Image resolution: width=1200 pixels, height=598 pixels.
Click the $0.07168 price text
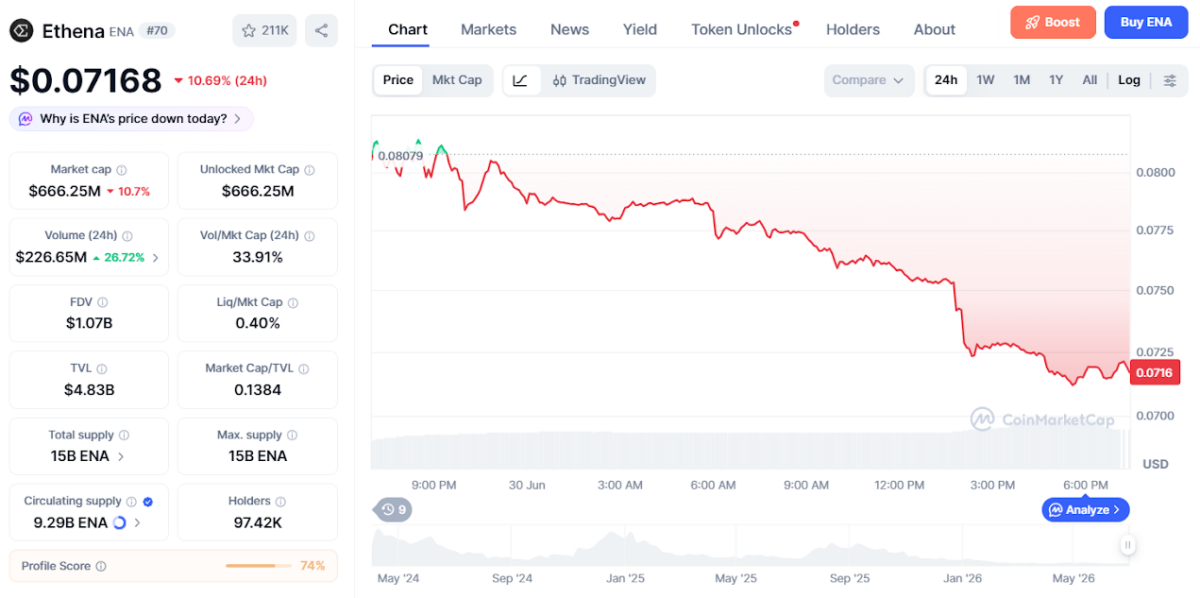[x=86, y=80]
